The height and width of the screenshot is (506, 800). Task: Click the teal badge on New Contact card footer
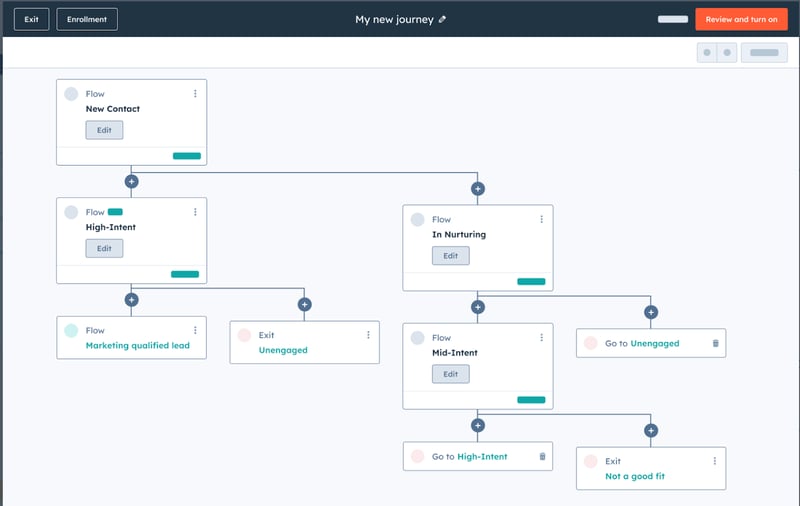[x=187, y=156]
